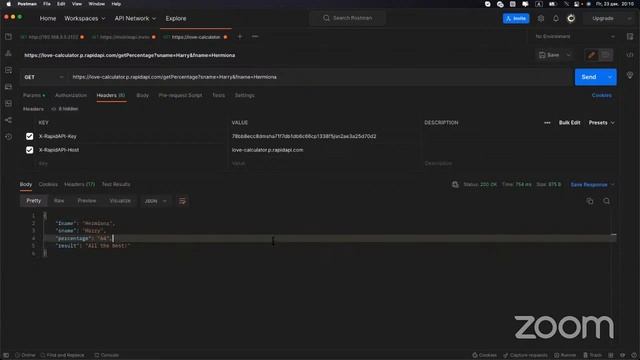Click the network globe icon near Status
640x360 pixels.
[455, 184]
